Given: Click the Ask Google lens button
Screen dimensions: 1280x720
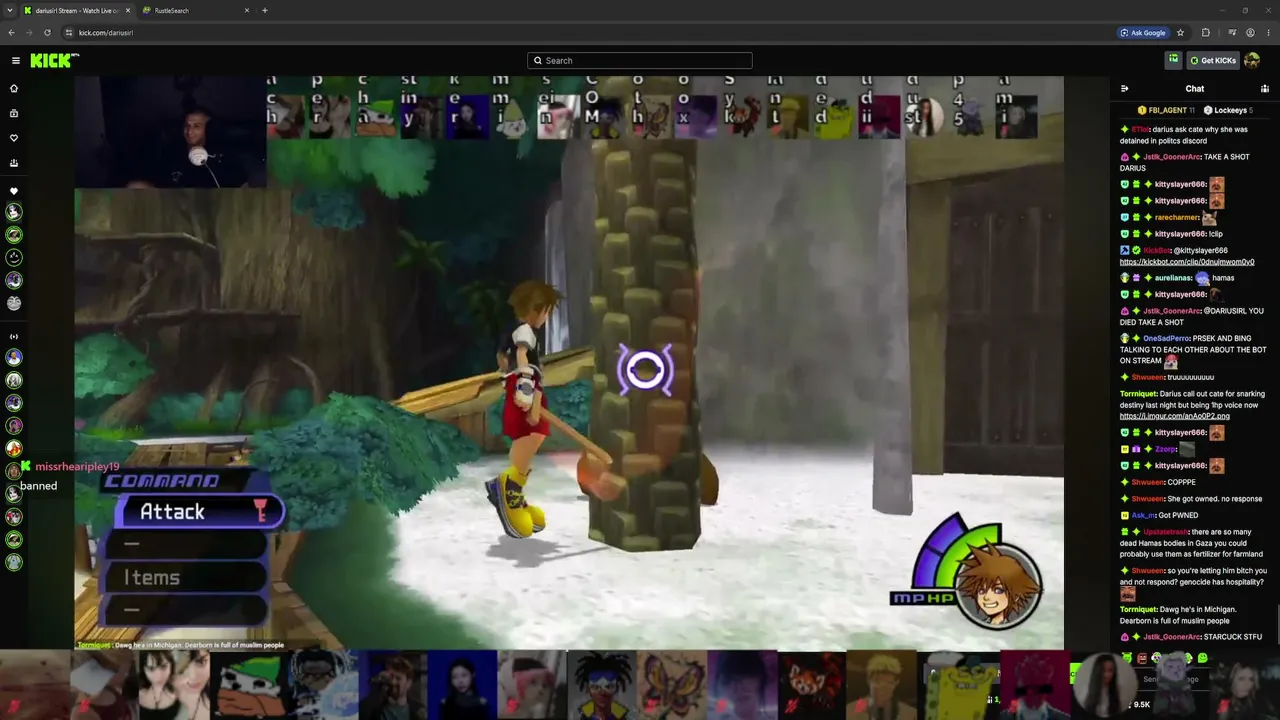Looking at the screenshot, I should click(1143, 32).
